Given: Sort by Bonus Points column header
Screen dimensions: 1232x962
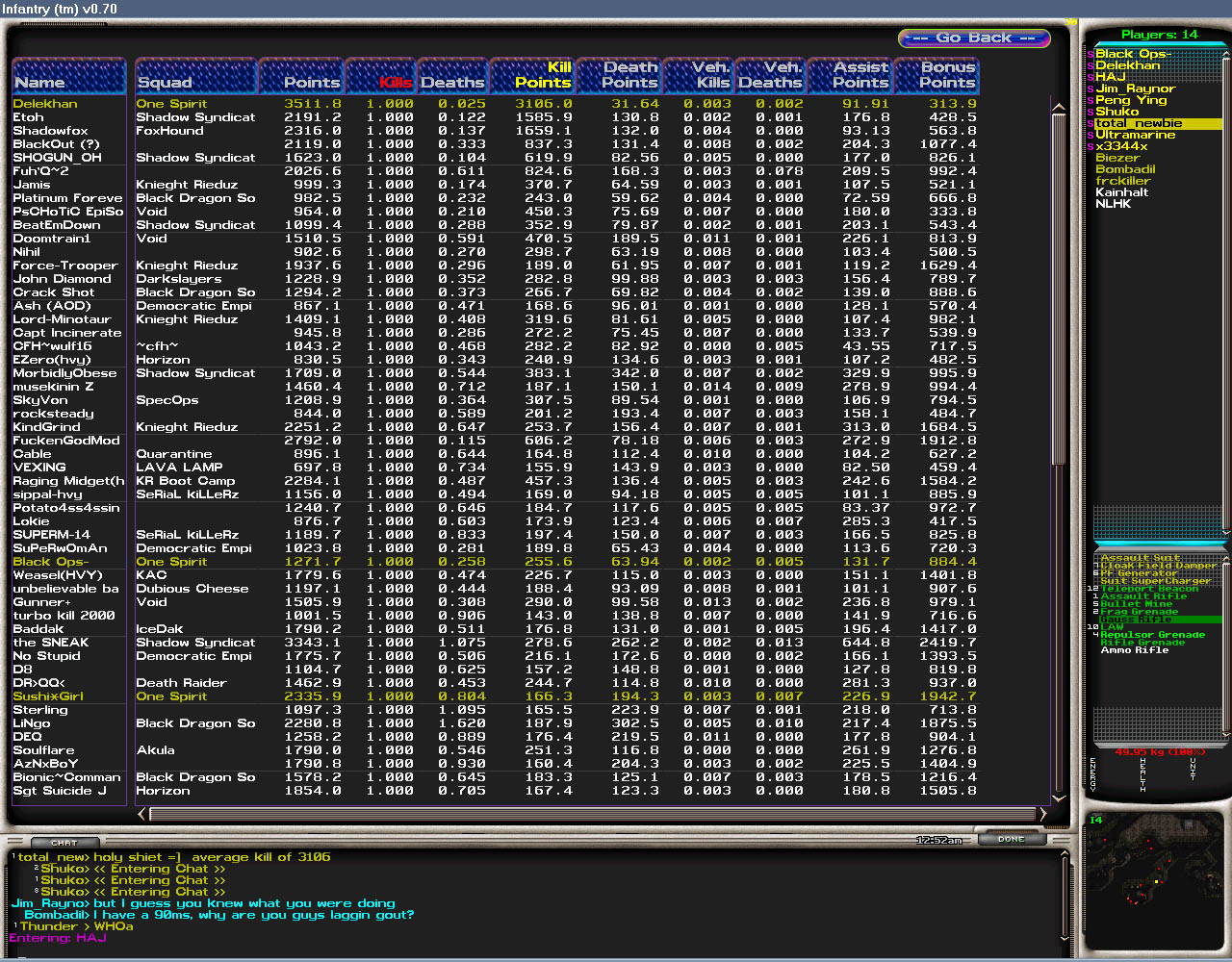Looking at the screenshot, I should click(x=936, y=75).
